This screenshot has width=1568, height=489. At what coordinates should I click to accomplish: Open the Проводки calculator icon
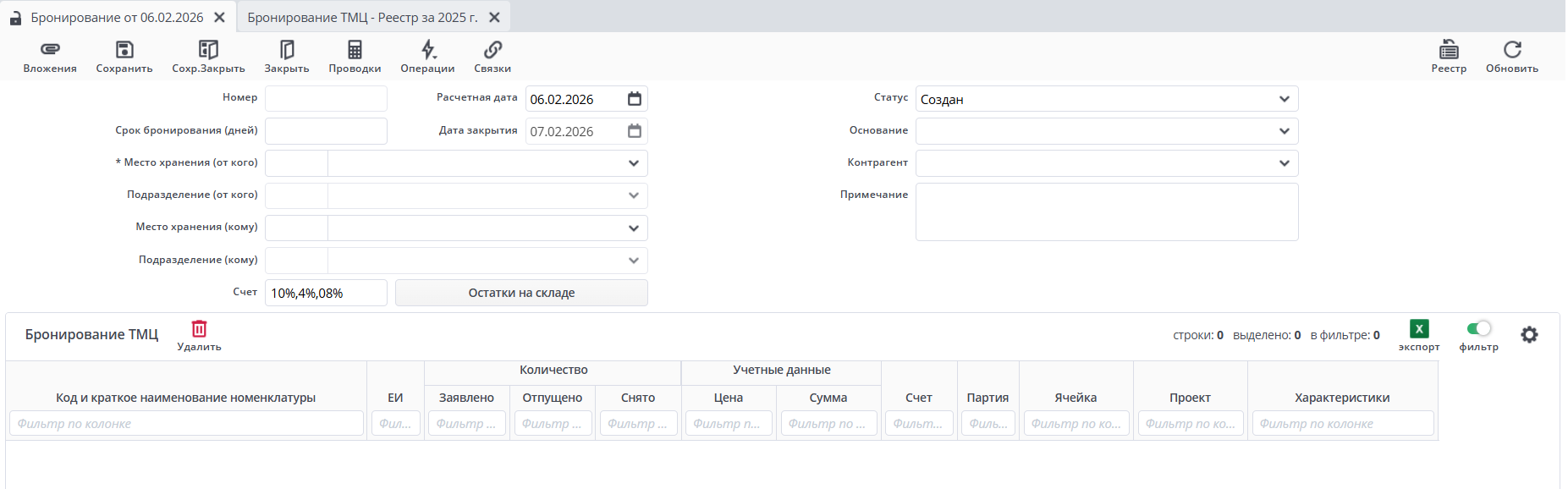355,50
